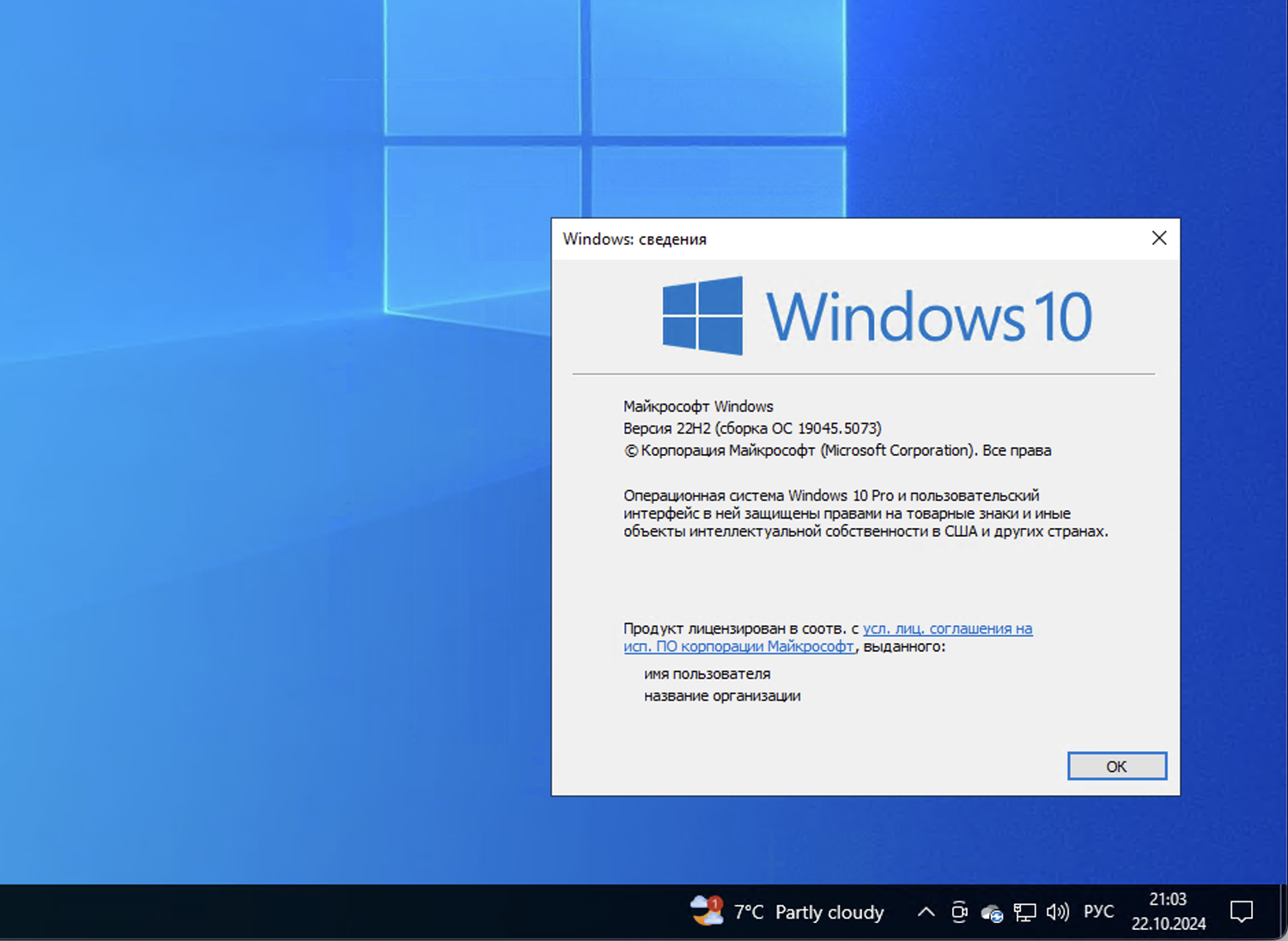Open Action Center via the notification icon
The width and height of the screenshot is (1288, 941).
[1242, 912]
